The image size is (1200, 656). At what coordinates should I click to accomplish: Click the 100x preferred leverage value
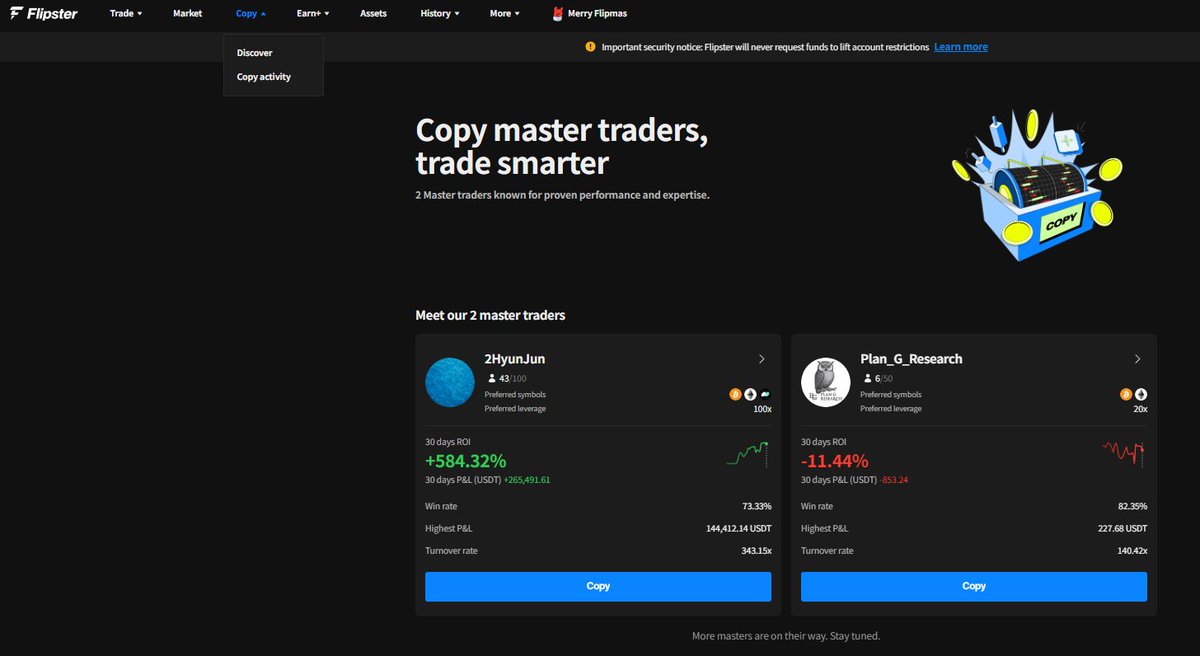(x=762, y=409)
